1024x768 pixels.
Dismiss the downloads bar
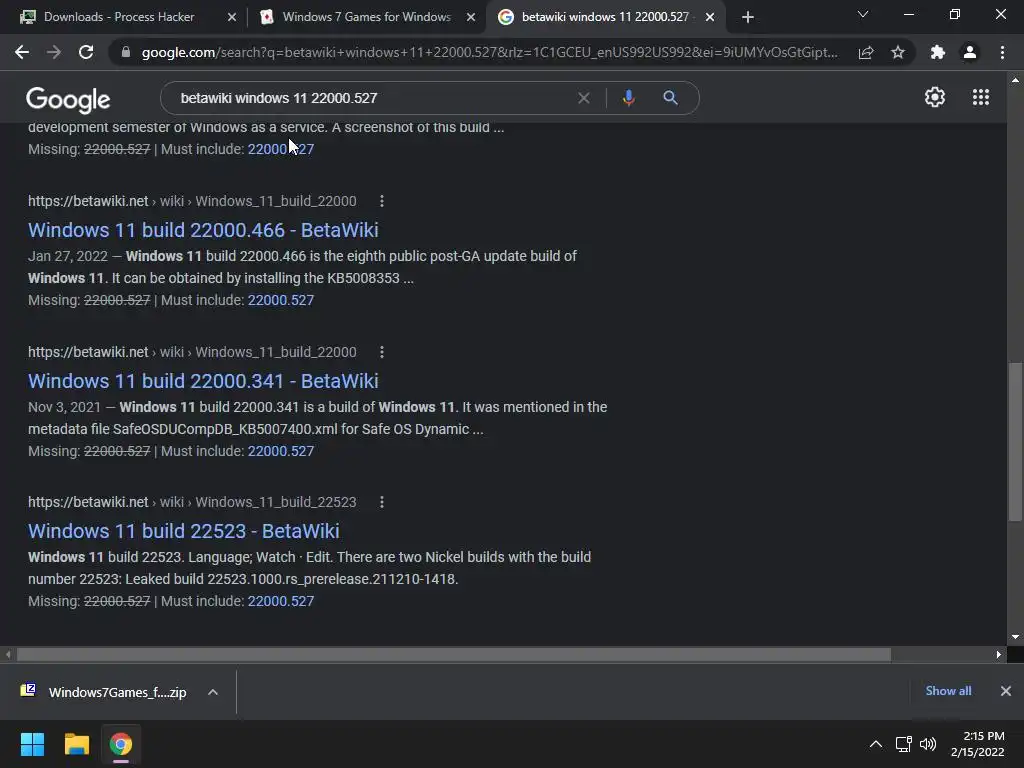(1006, 691)
